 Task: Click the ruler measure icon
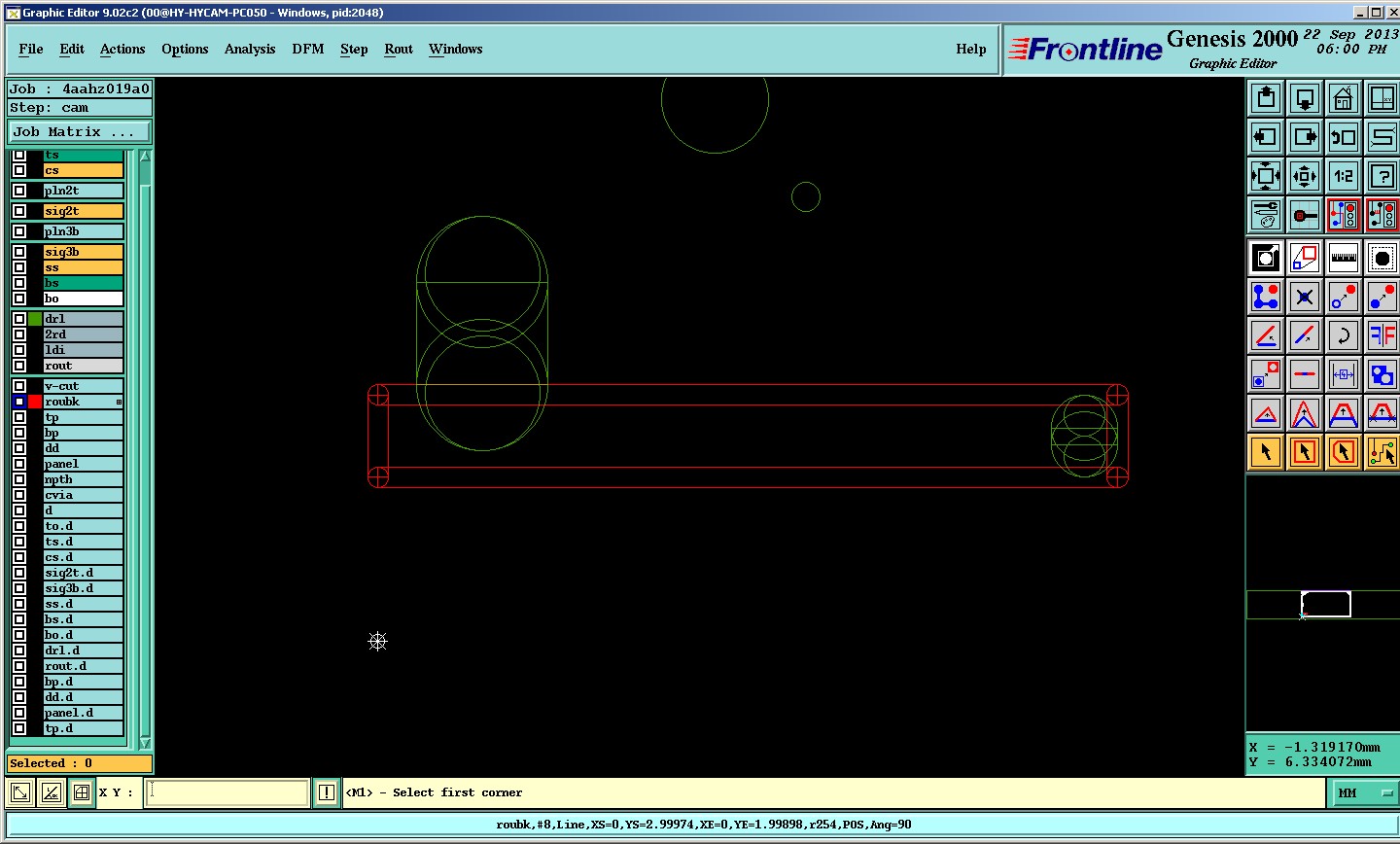pyautogui.click(x=1344, y=258)
